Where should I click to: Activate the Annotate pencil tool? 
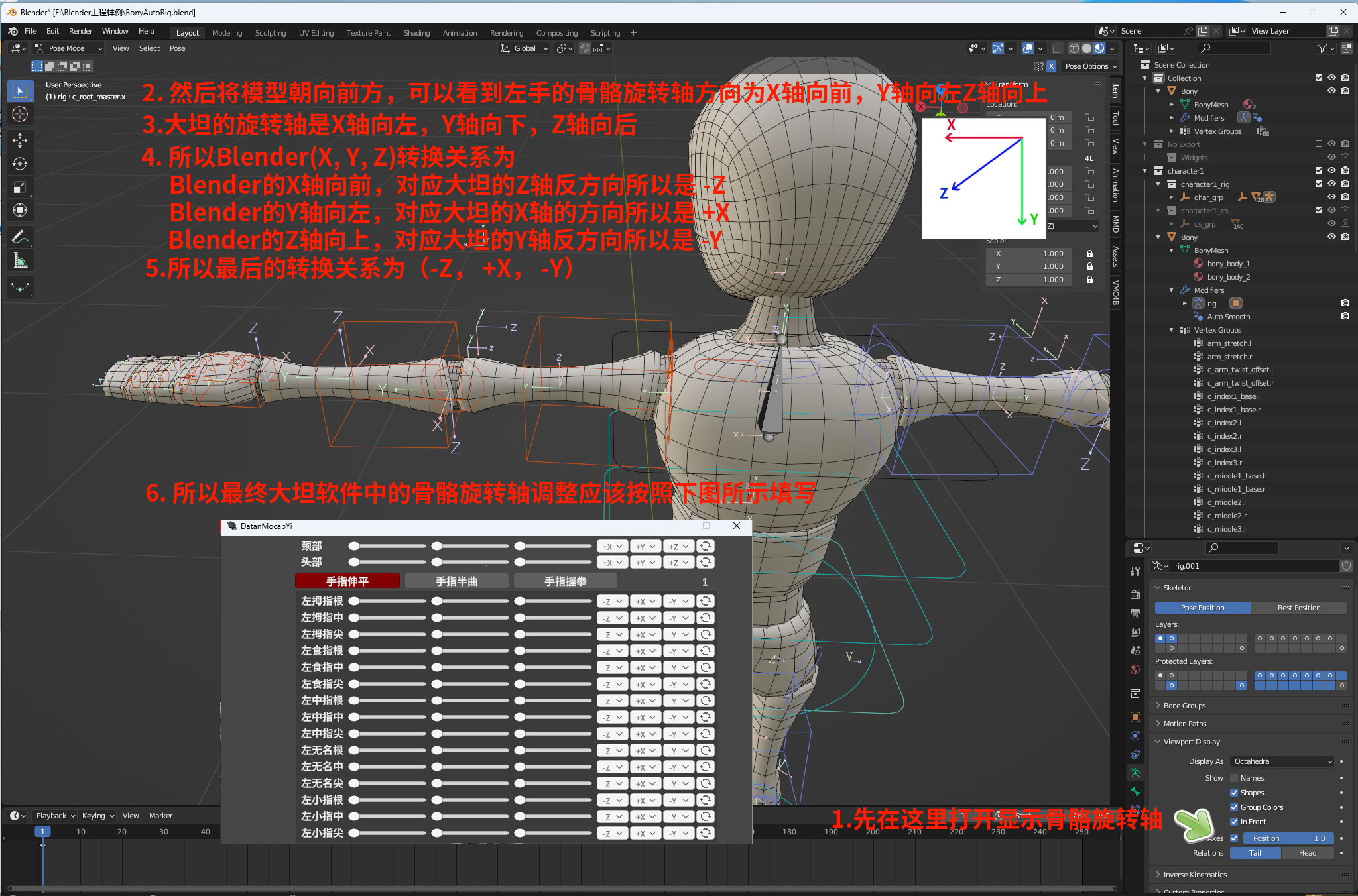point(20,237)
